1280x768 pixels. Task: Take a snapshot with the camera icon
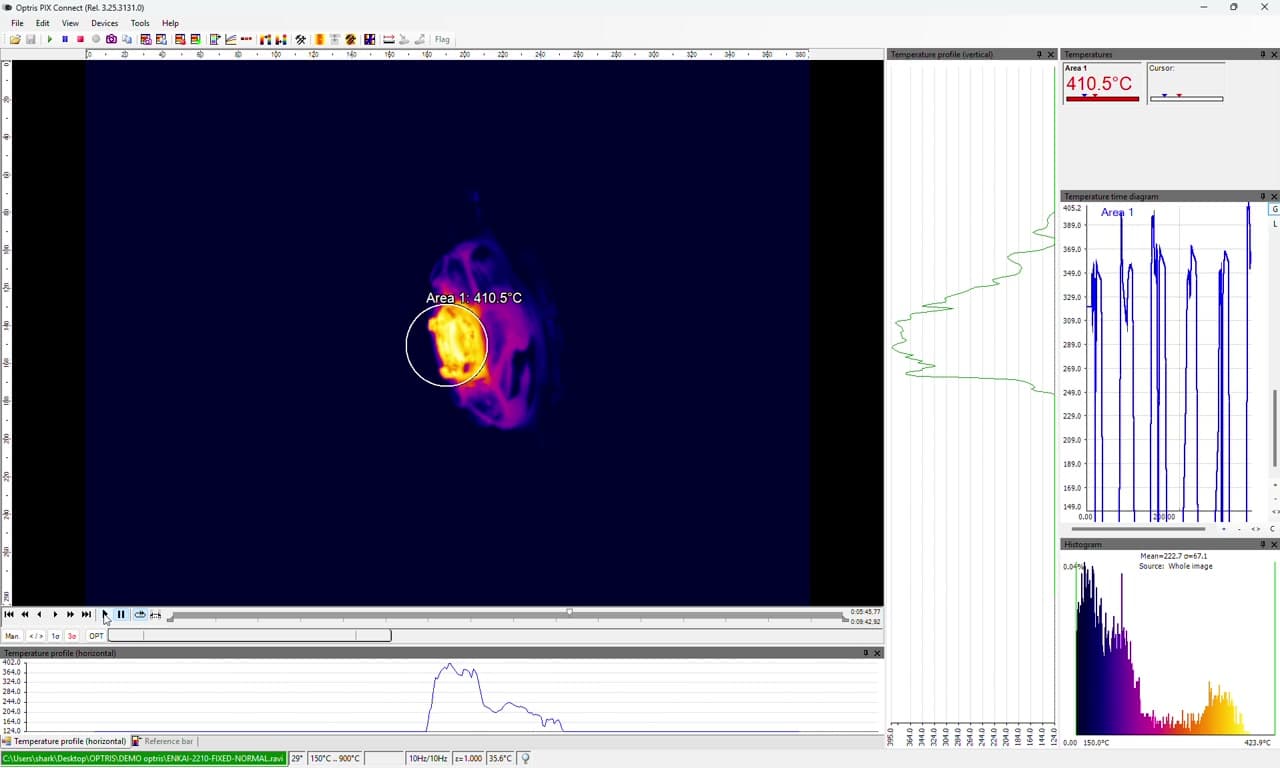[111, 40]
